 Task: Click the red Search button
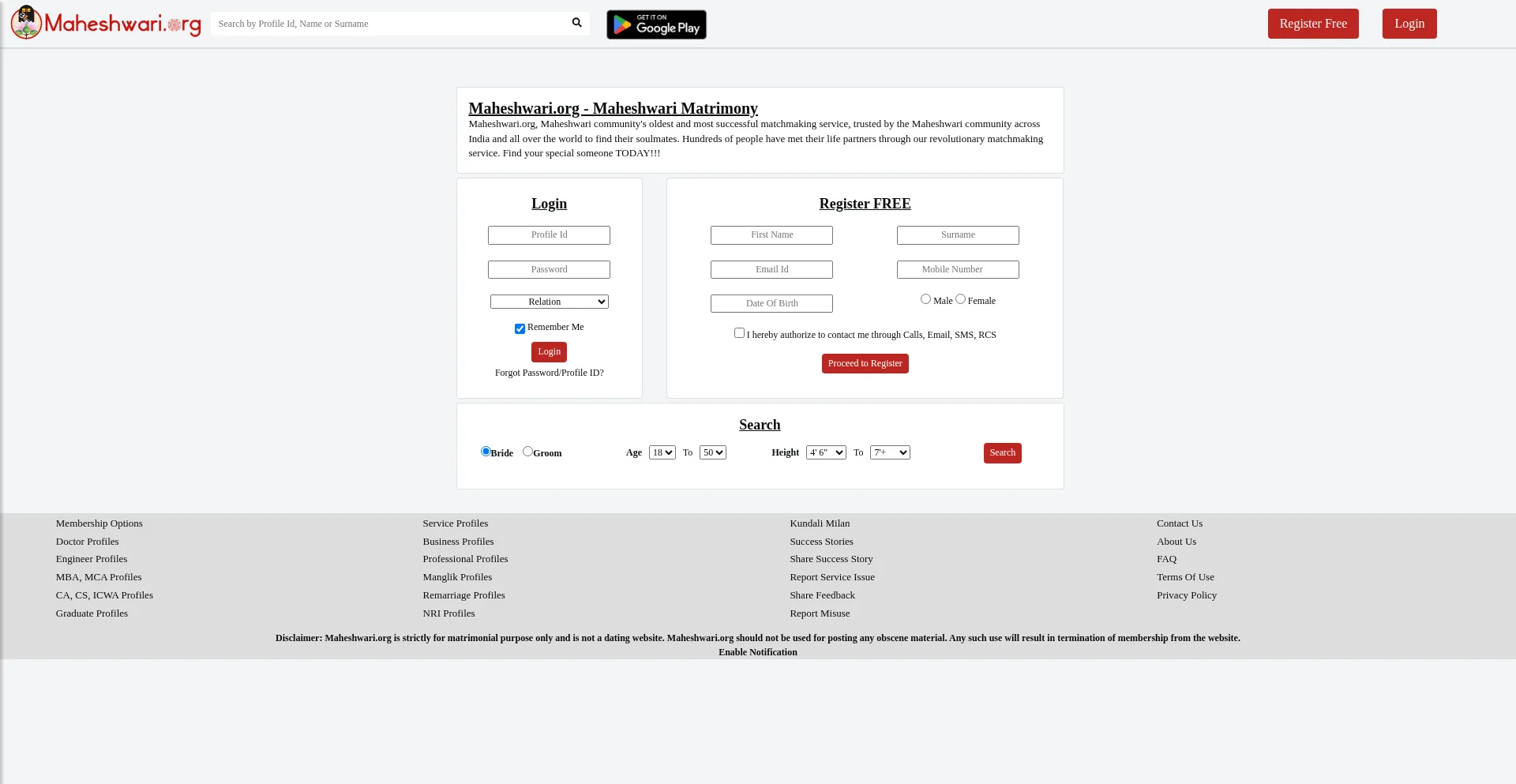pyautogui.click(x=1003, y=452)
